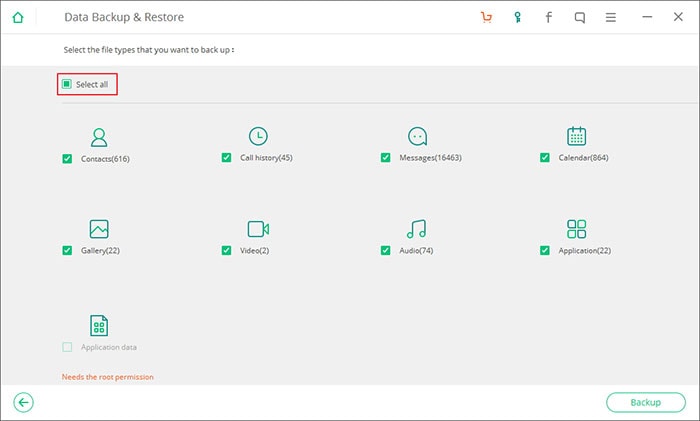
Task: Click 'Needs the root permission' notice
Action: [x=108, y=377]
